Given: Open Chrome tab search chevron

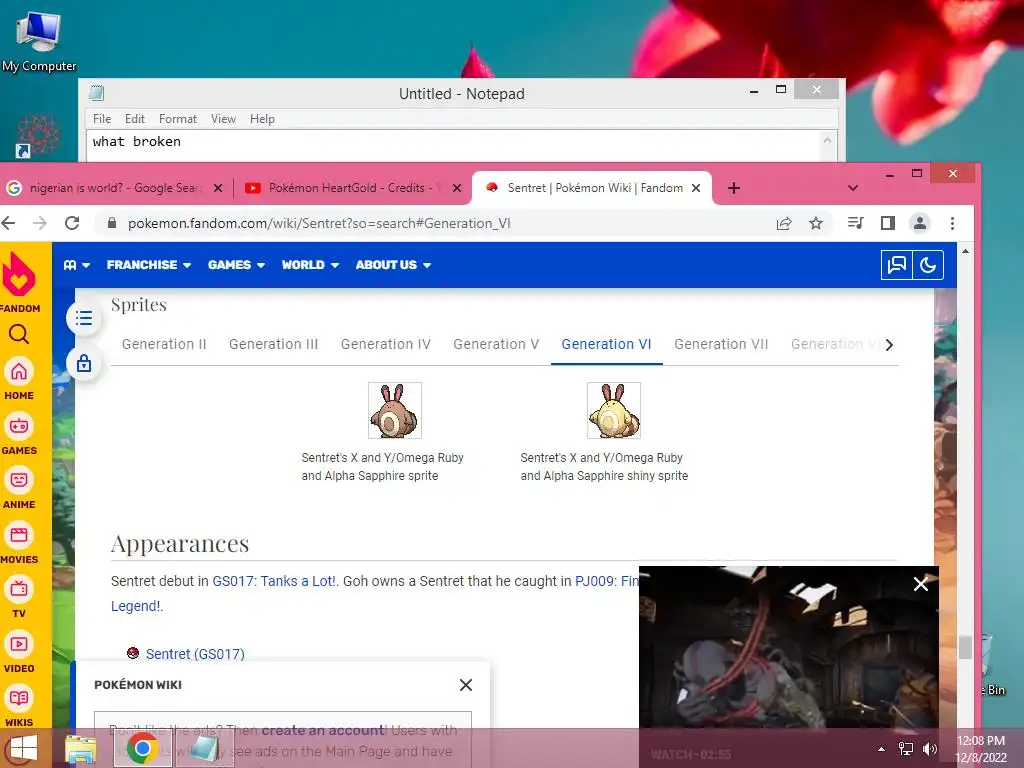Looking at the screenshot, I should (x=852, y=188).
